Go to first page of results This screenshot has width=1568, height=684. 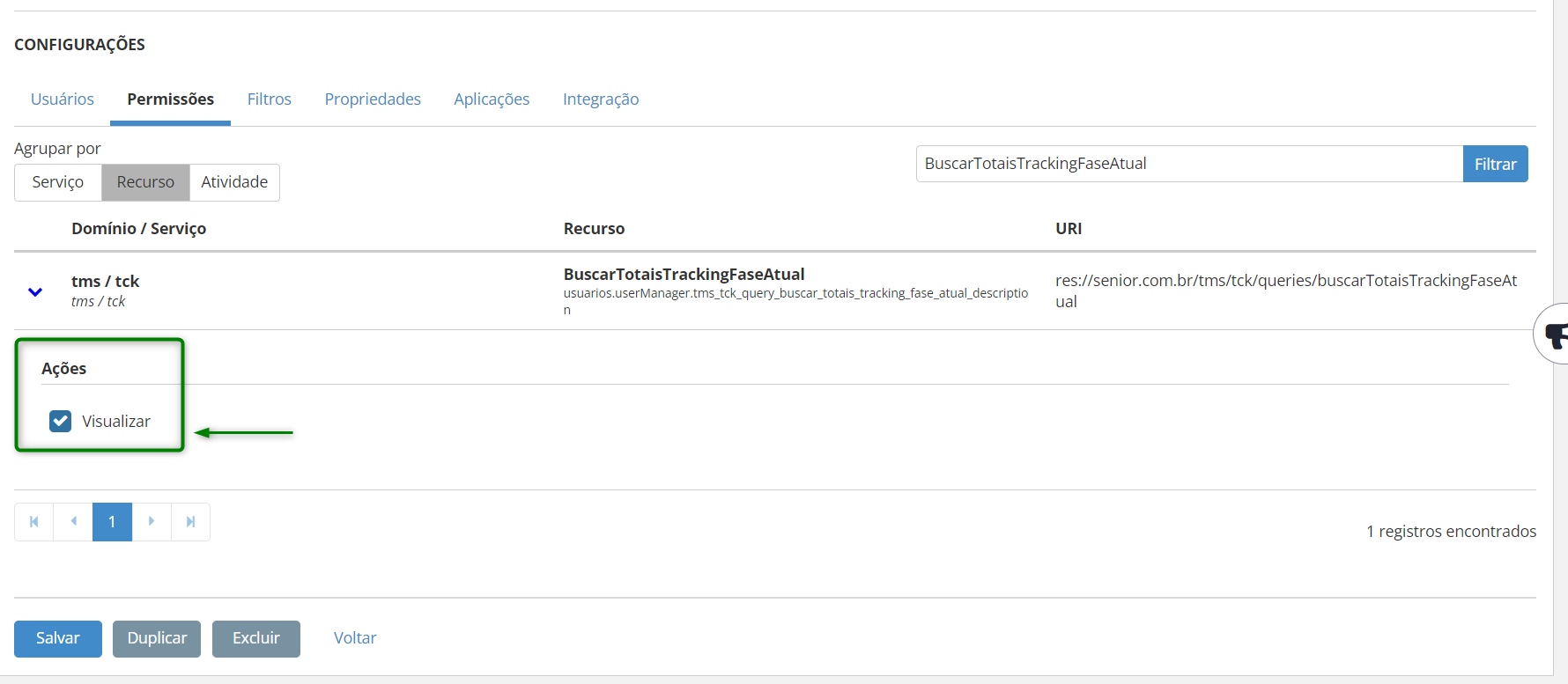tap(34, 522)
